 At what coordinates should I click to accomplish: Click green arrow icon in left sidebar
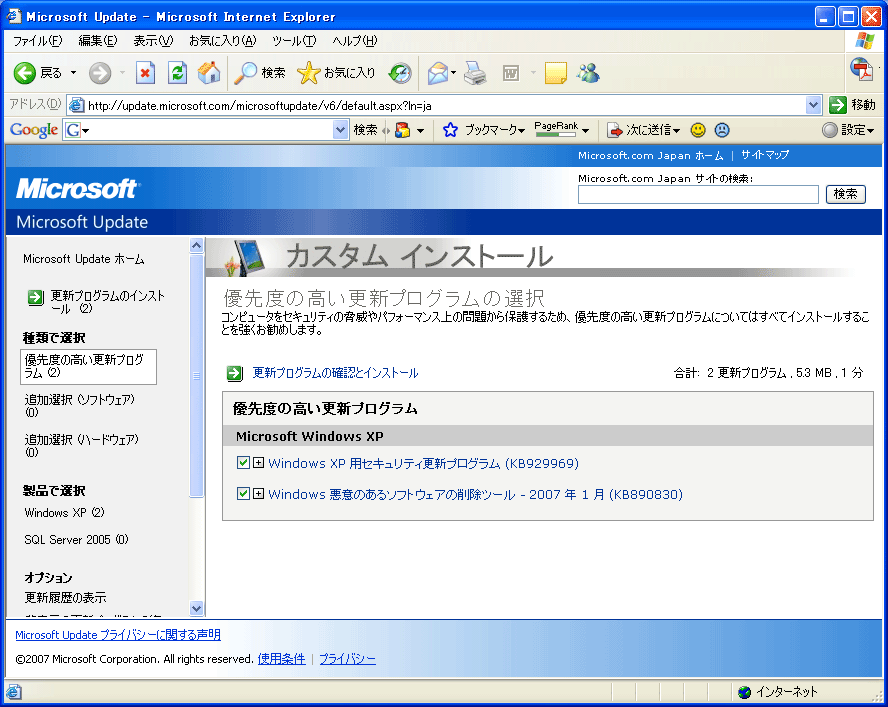click(36, 297)
